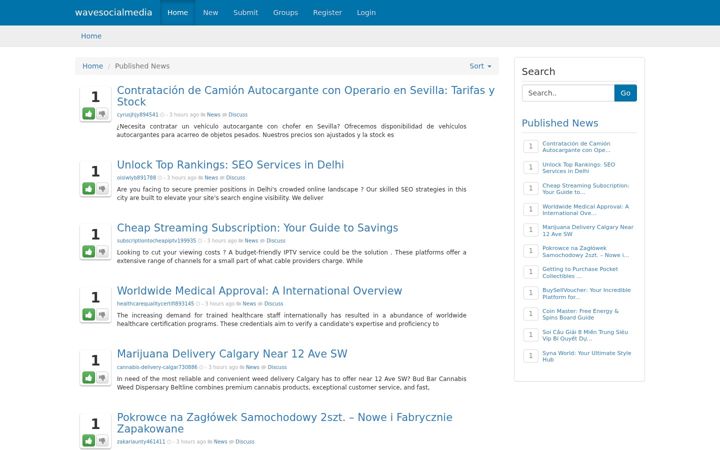
Task: Downvote the Pokrowce na Zagłówek post
Action: (102, 440)
